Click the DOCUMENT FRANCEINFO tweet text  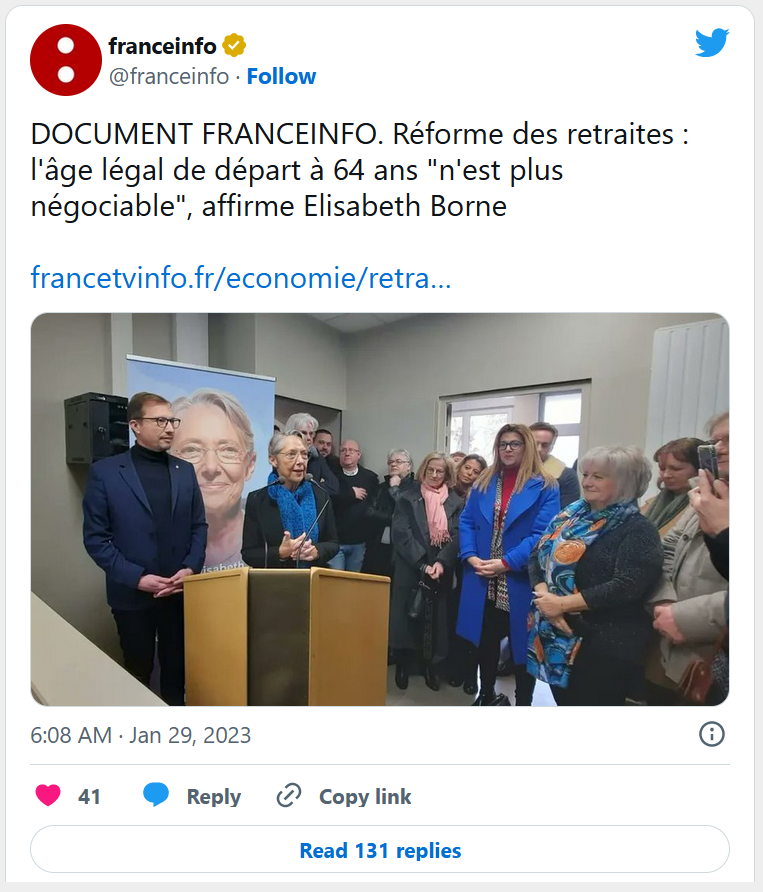coord(360,170)
